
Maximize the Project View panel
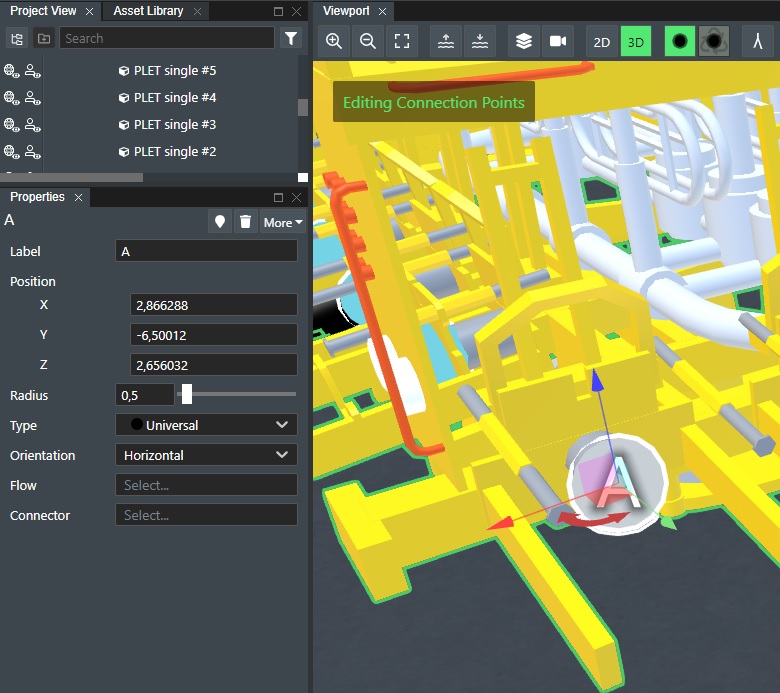tap(279, 11)
